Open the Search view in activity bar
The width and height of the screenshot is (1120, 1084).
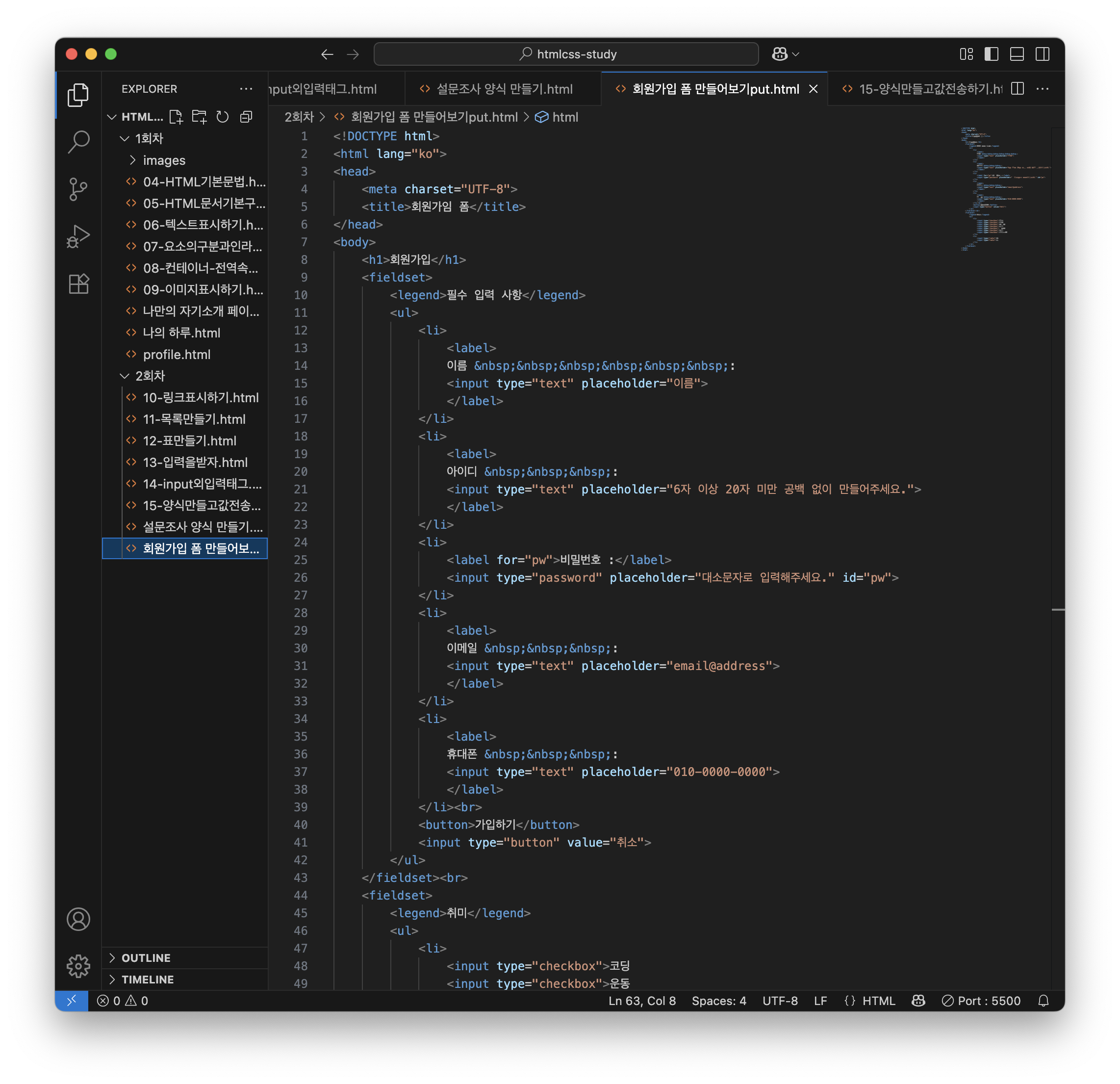click(x=78, y=141)
